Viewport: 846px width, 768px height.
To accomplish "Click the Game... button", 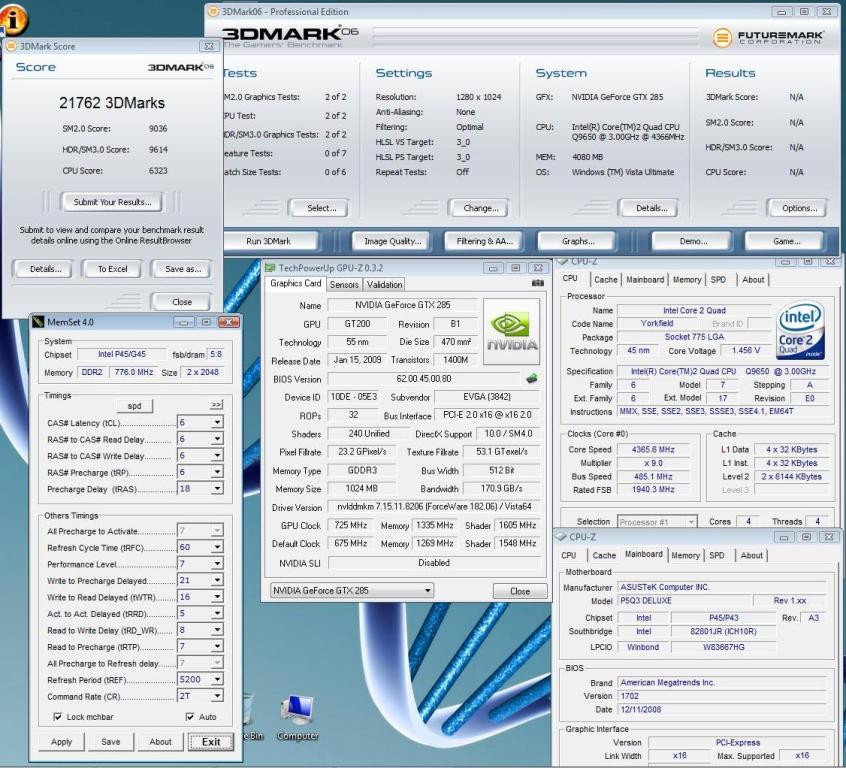I will pos(786,241).
